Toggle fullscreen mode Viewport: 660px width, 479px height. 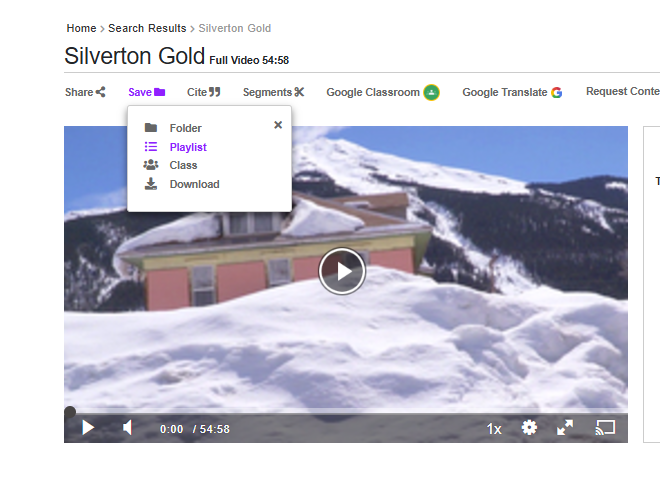[x=565, y=428]
